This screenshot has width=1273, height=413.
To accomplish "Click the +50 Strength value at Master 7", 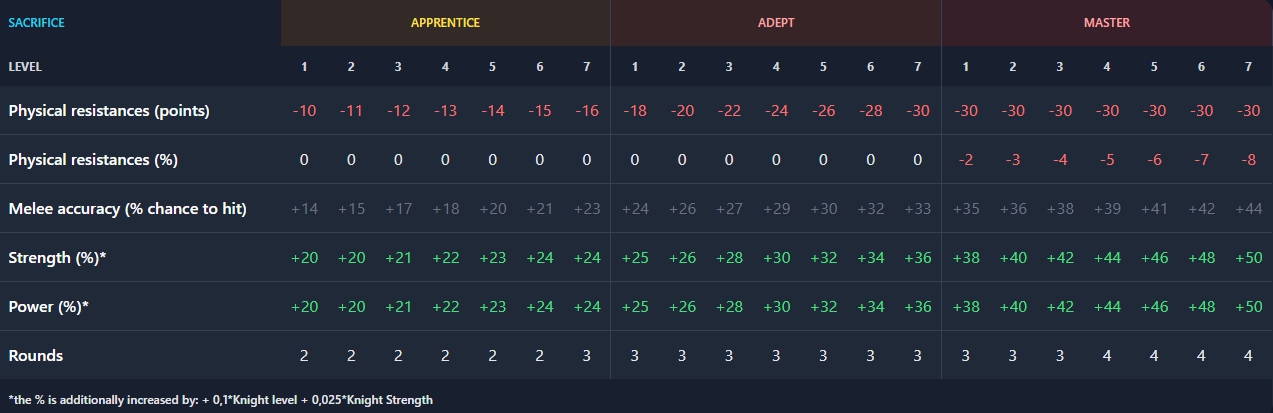I will (x=1247, y=257).
